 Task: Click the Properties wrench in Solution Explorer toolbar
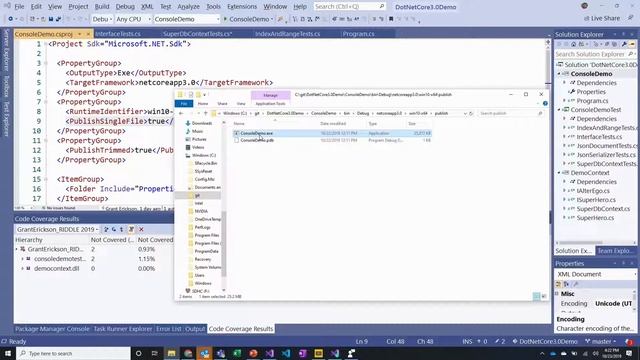point(624,44)
